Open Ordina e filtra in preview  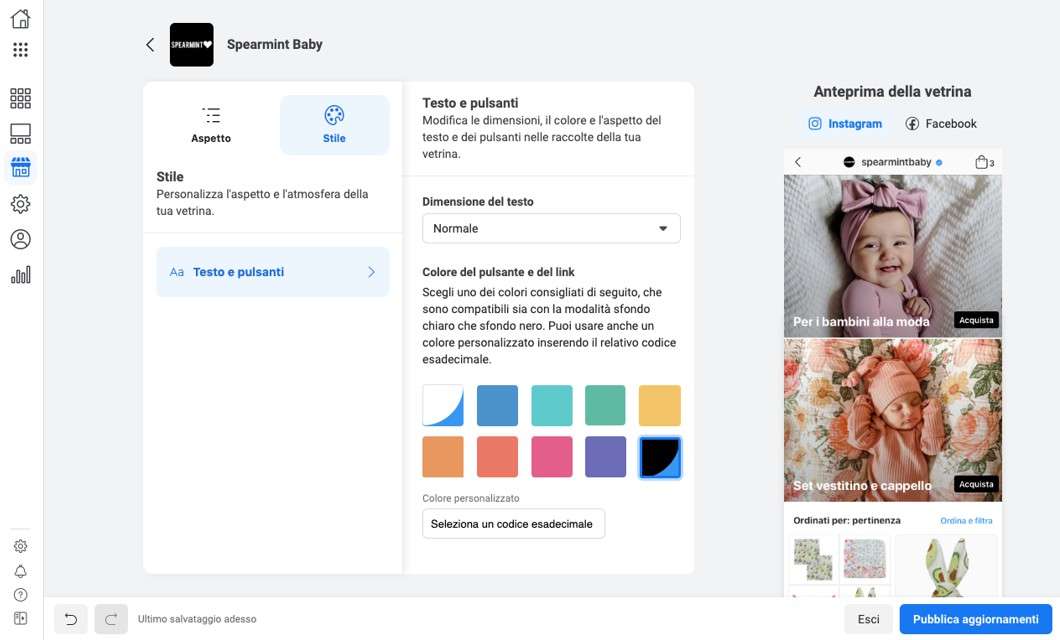pos(966,521)
